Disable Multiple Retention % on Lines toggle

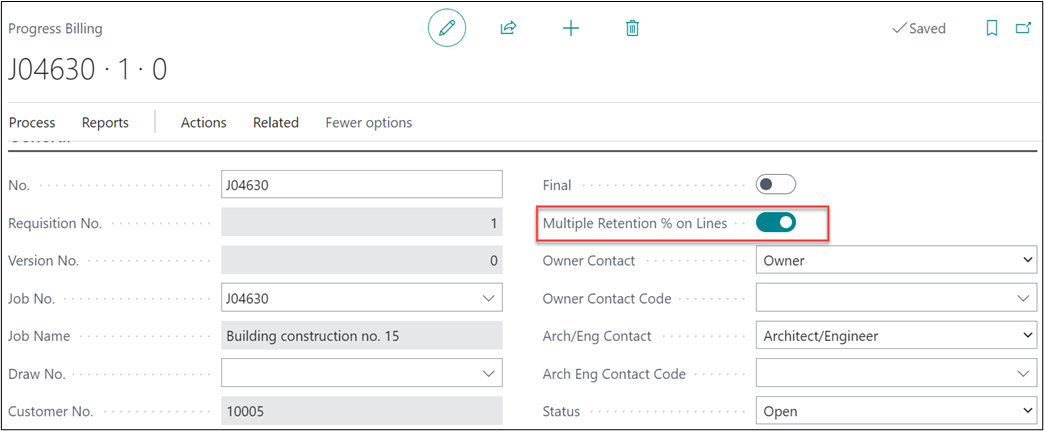tap(775, 223)
